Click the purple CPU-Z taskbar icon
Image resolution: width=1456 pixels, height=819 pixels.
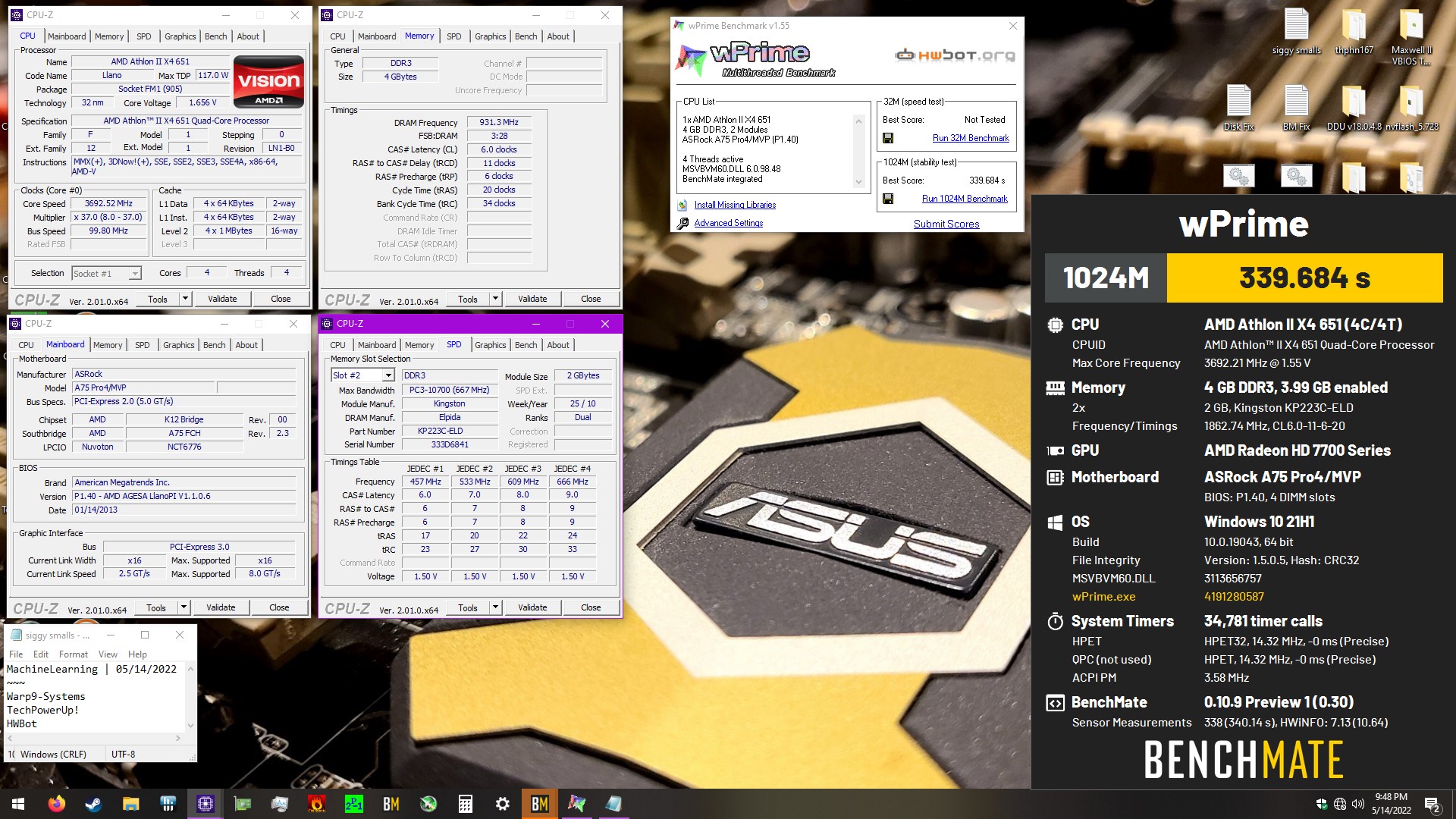click(206, 804)
